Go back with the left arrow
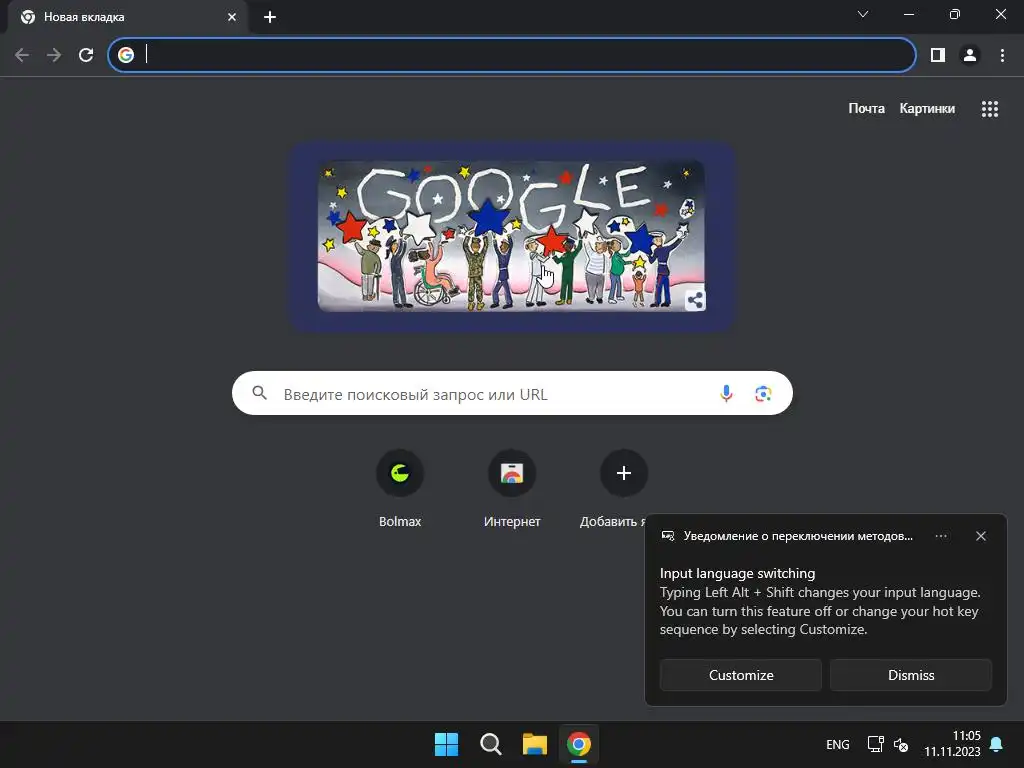 point(22,55)
